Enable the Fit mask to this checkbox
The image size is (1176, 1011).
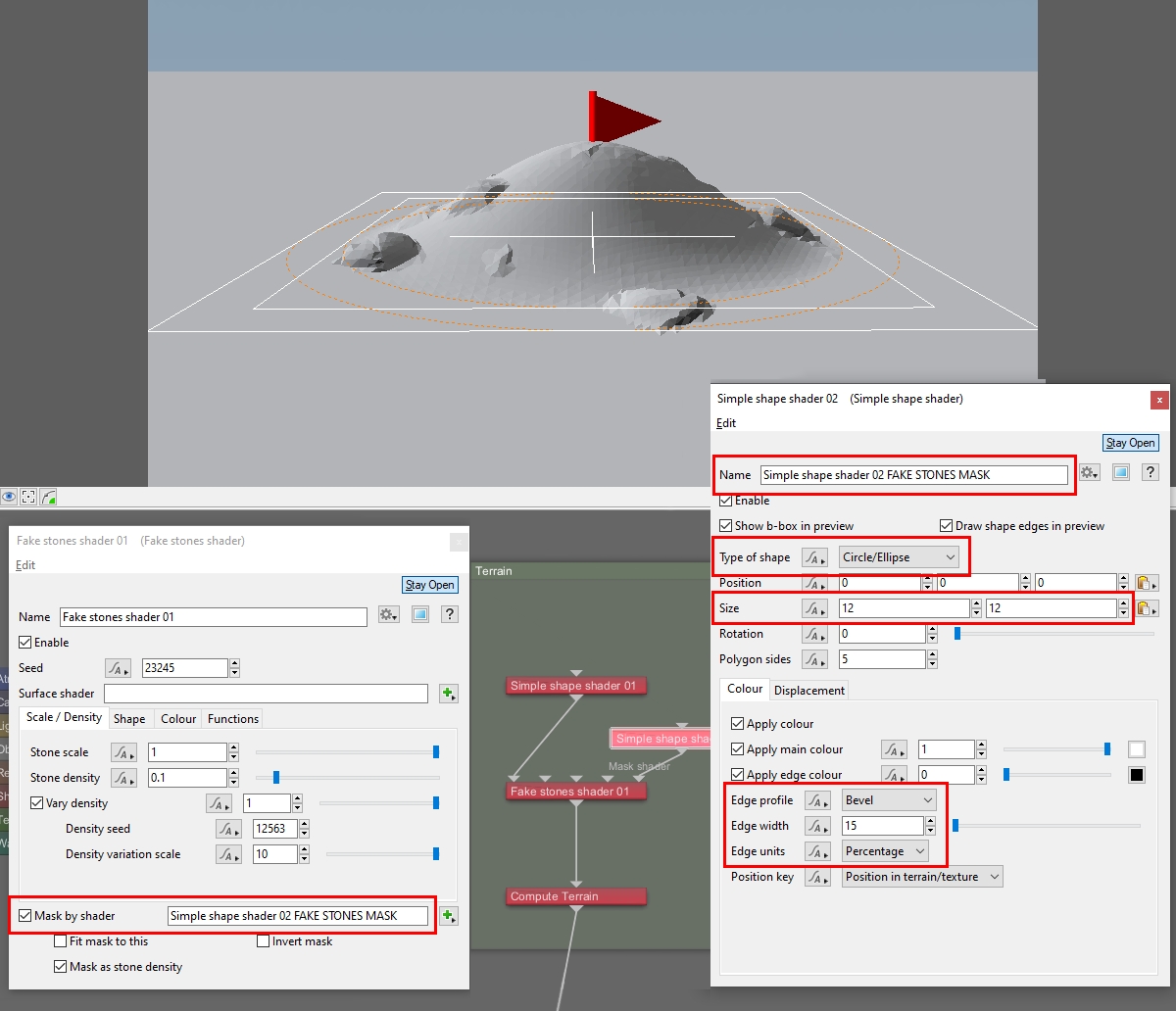pyautogui.click(x=61, y=941)
